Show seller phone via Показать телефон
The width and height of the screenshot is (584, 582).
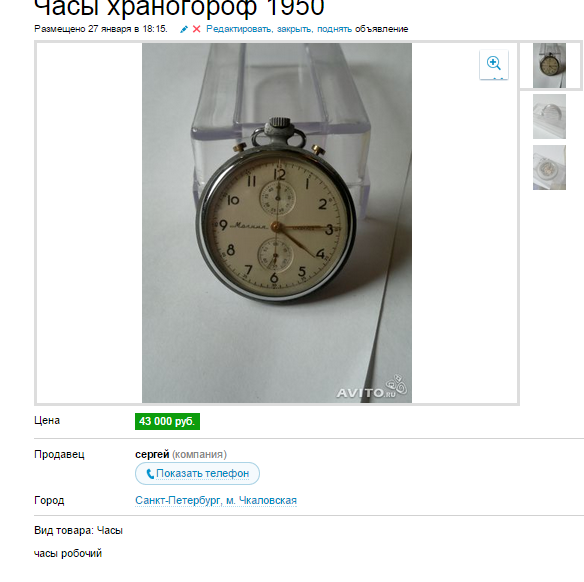197,473
